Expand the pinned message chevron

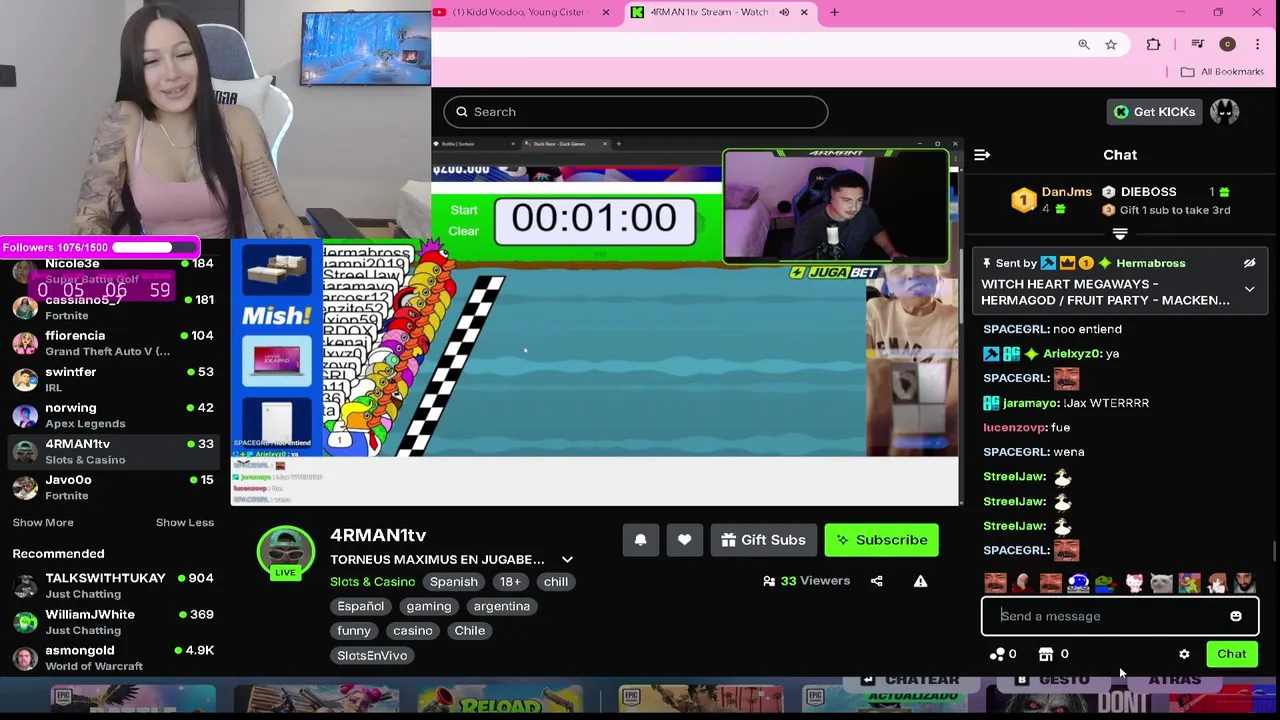(1249, 290)
